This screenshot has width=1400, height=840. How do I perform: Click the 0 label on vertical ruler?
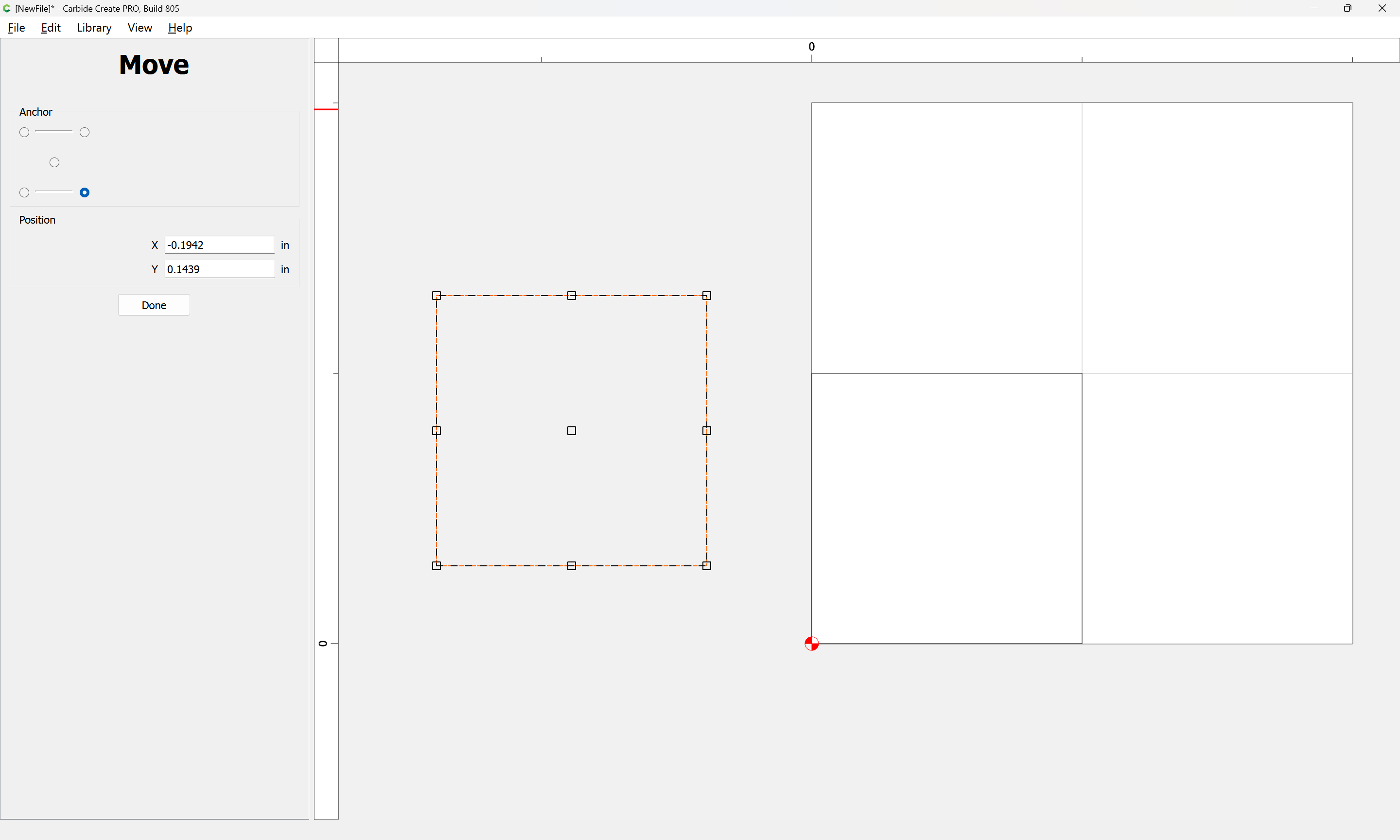pos(323,644)
